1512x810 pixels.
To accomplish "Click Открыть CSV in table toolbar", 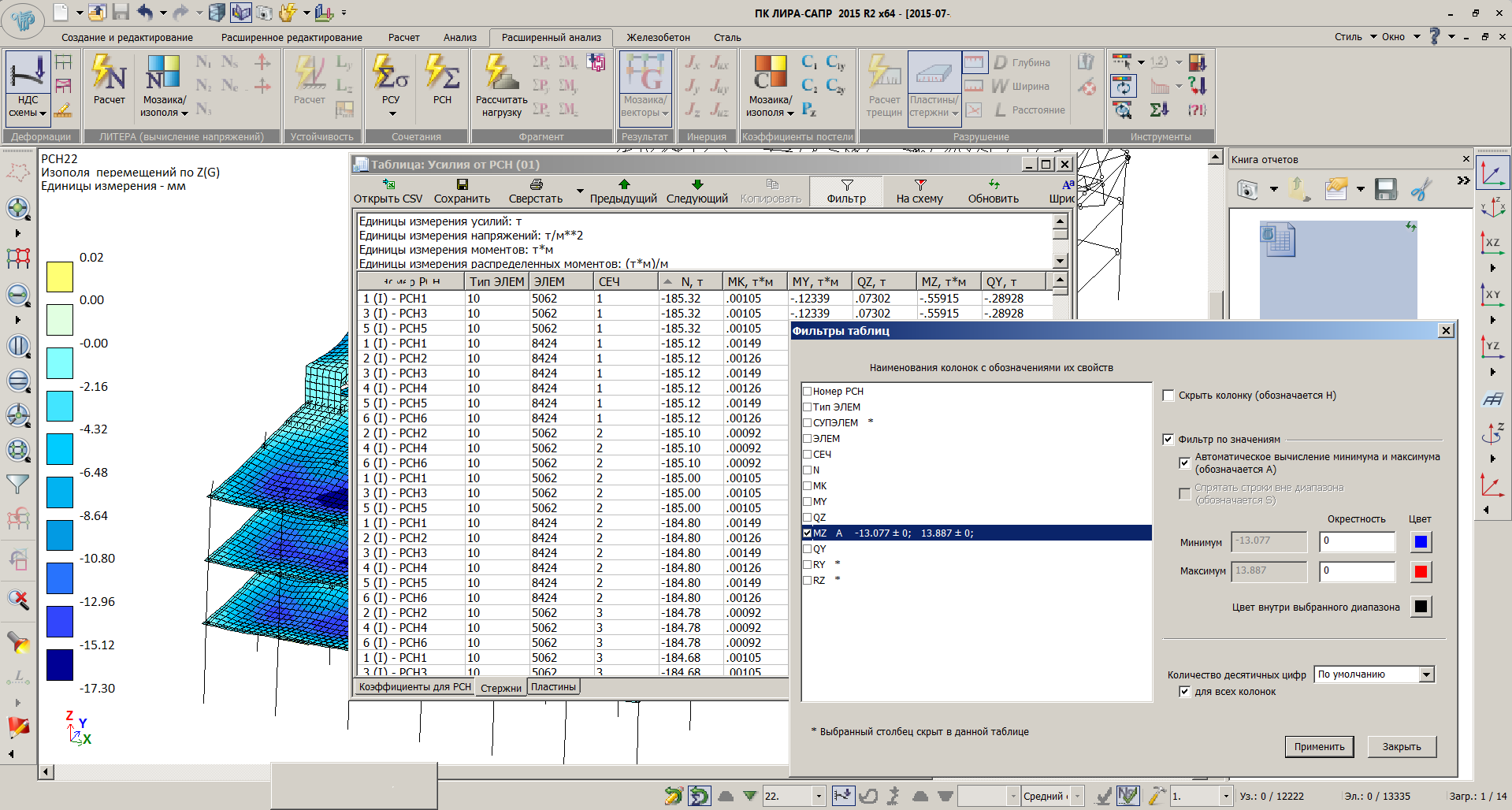I will (388, 191).
